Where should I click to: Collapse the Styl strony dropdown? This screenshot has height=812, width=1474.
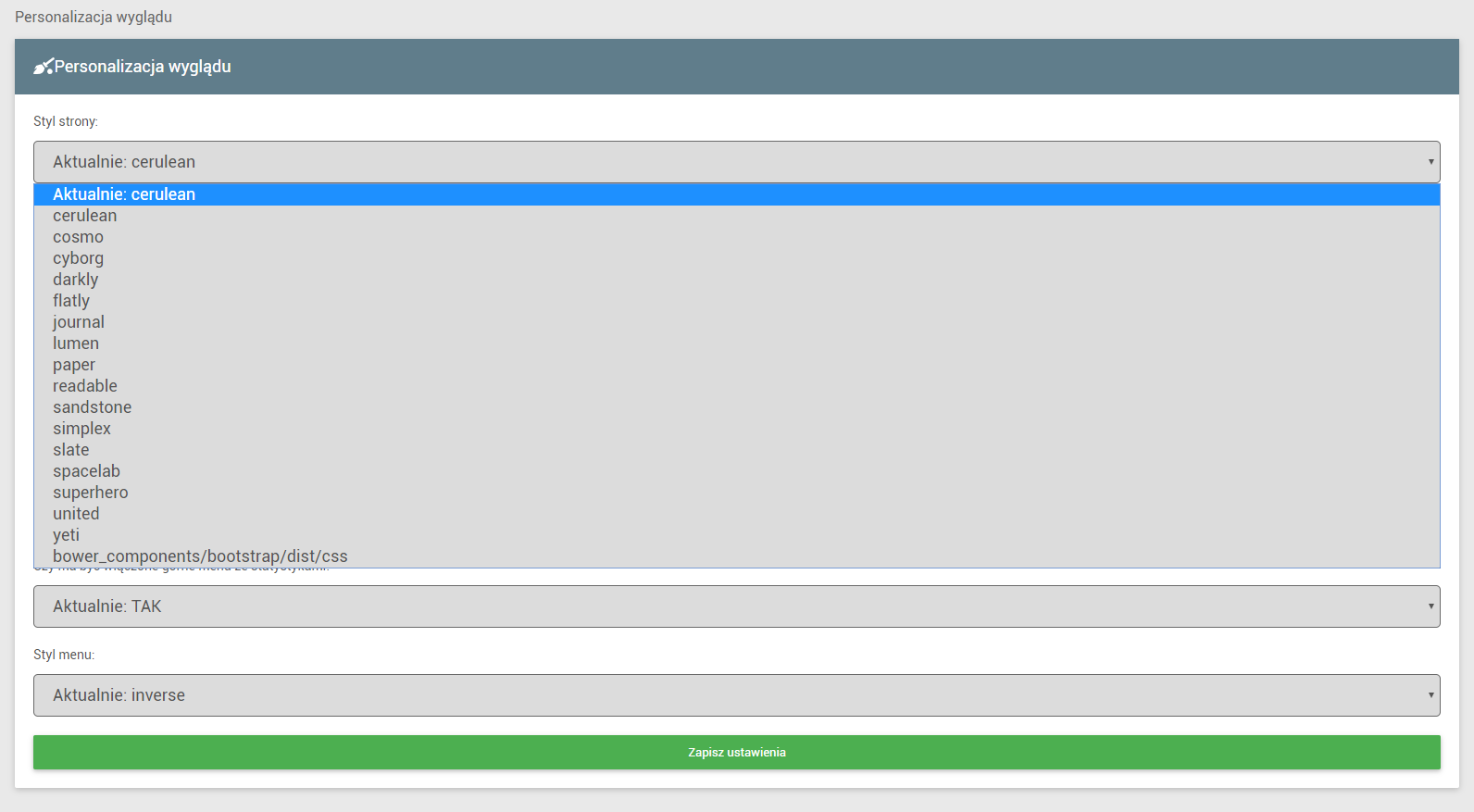pyautogui.click(x=736, y=162)
